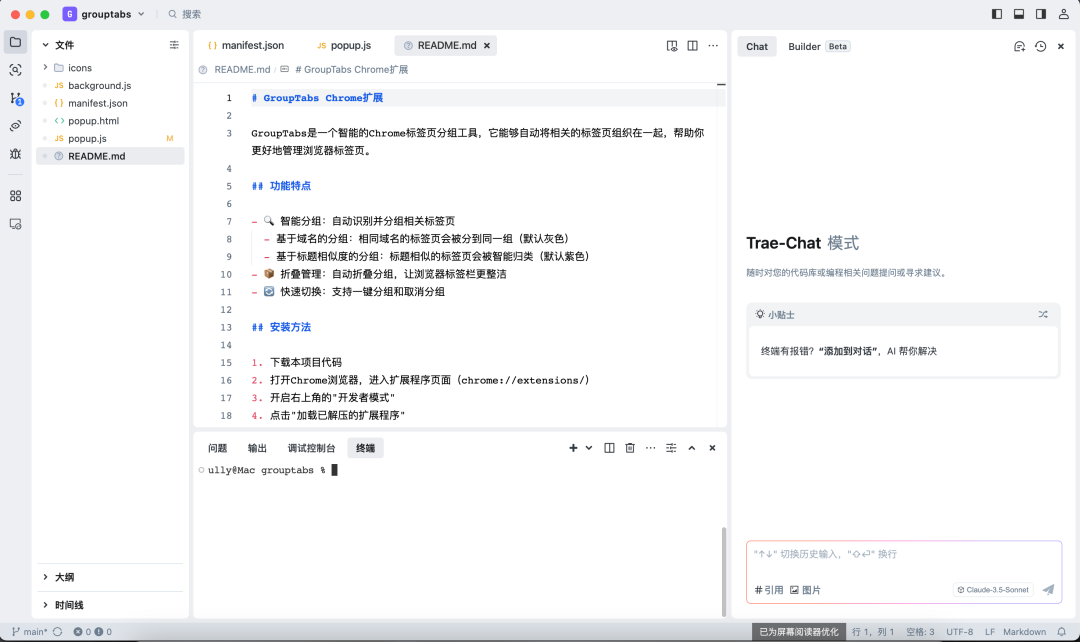The image size is (1080, 642).
Task: Open the remote explorer monitor icon
Action: tap(15, 224)
